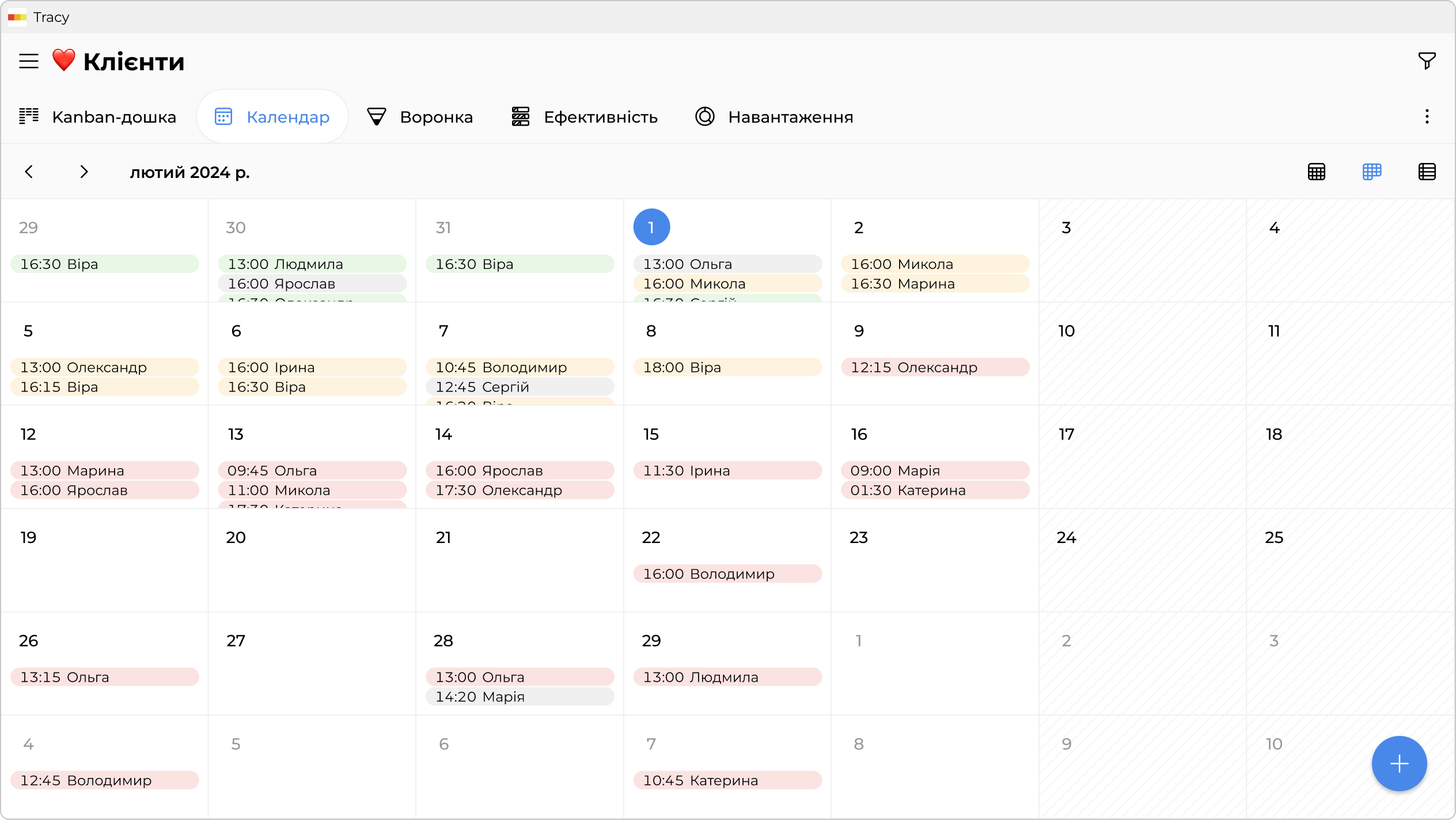Image resolution: width=1456 pixels, height=820 pixels.
Task: Go to previous month arrow
Action: point(29,172)
